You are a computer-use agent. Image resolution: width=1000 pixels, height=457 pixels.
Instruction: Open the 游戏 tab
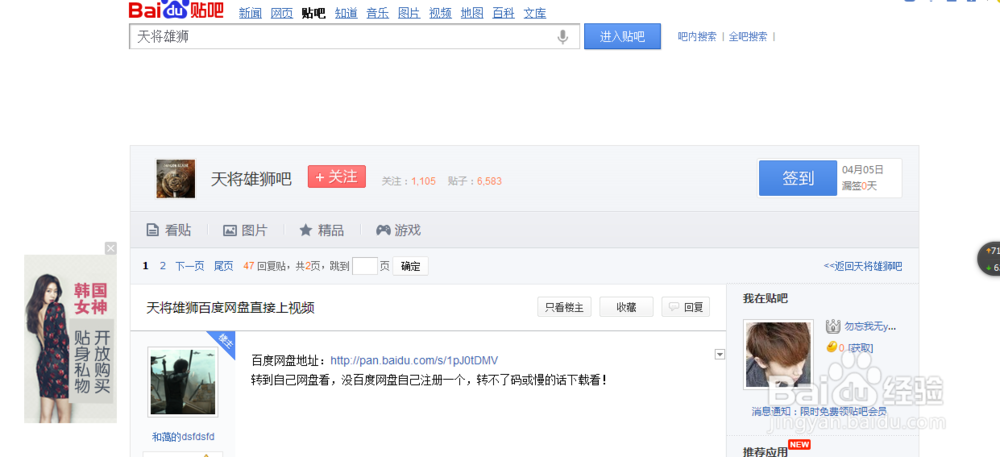(x=399, y=230)
